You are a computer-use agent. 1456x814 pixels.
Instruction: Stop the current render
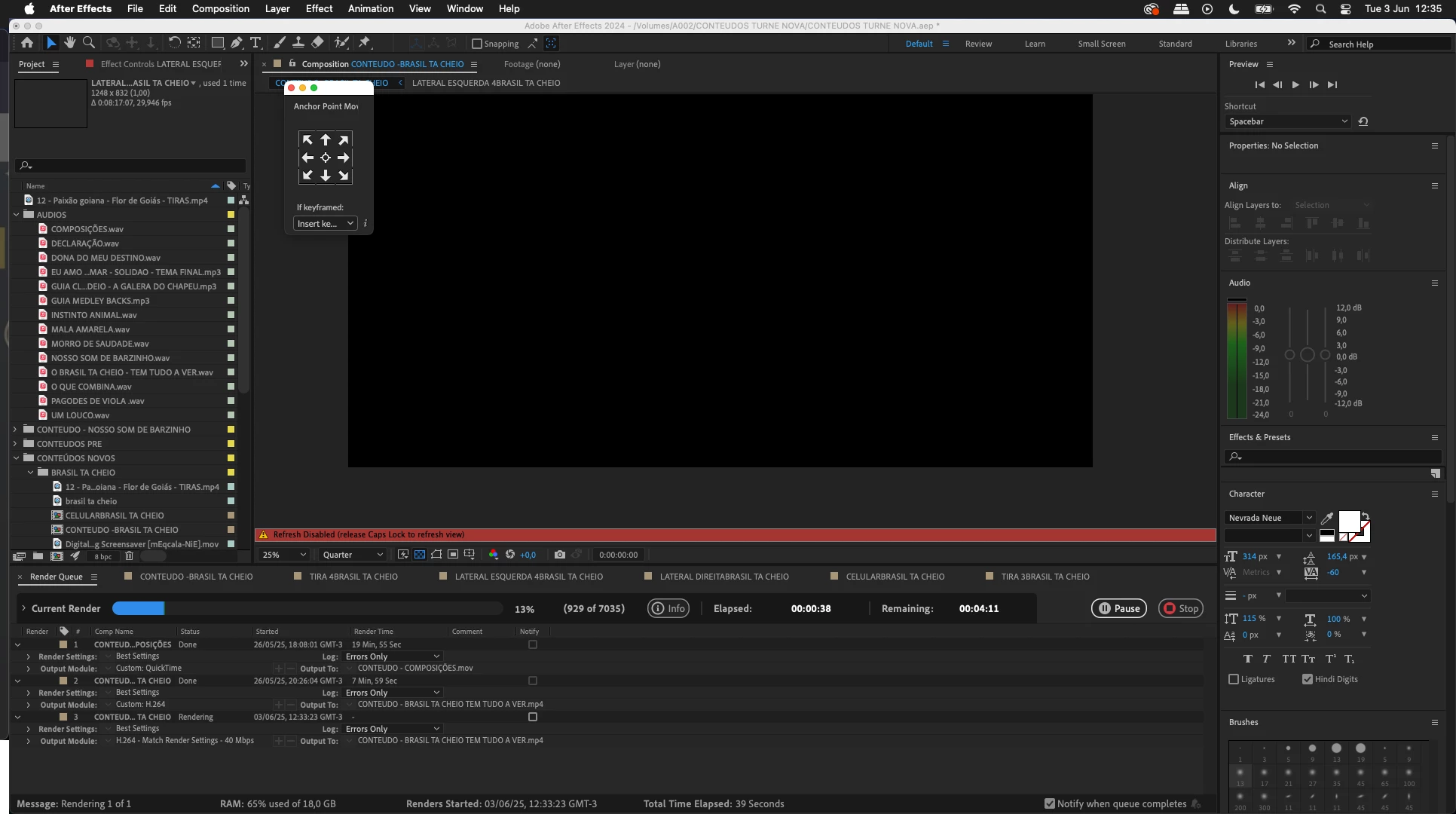(x=1181, y=608)
